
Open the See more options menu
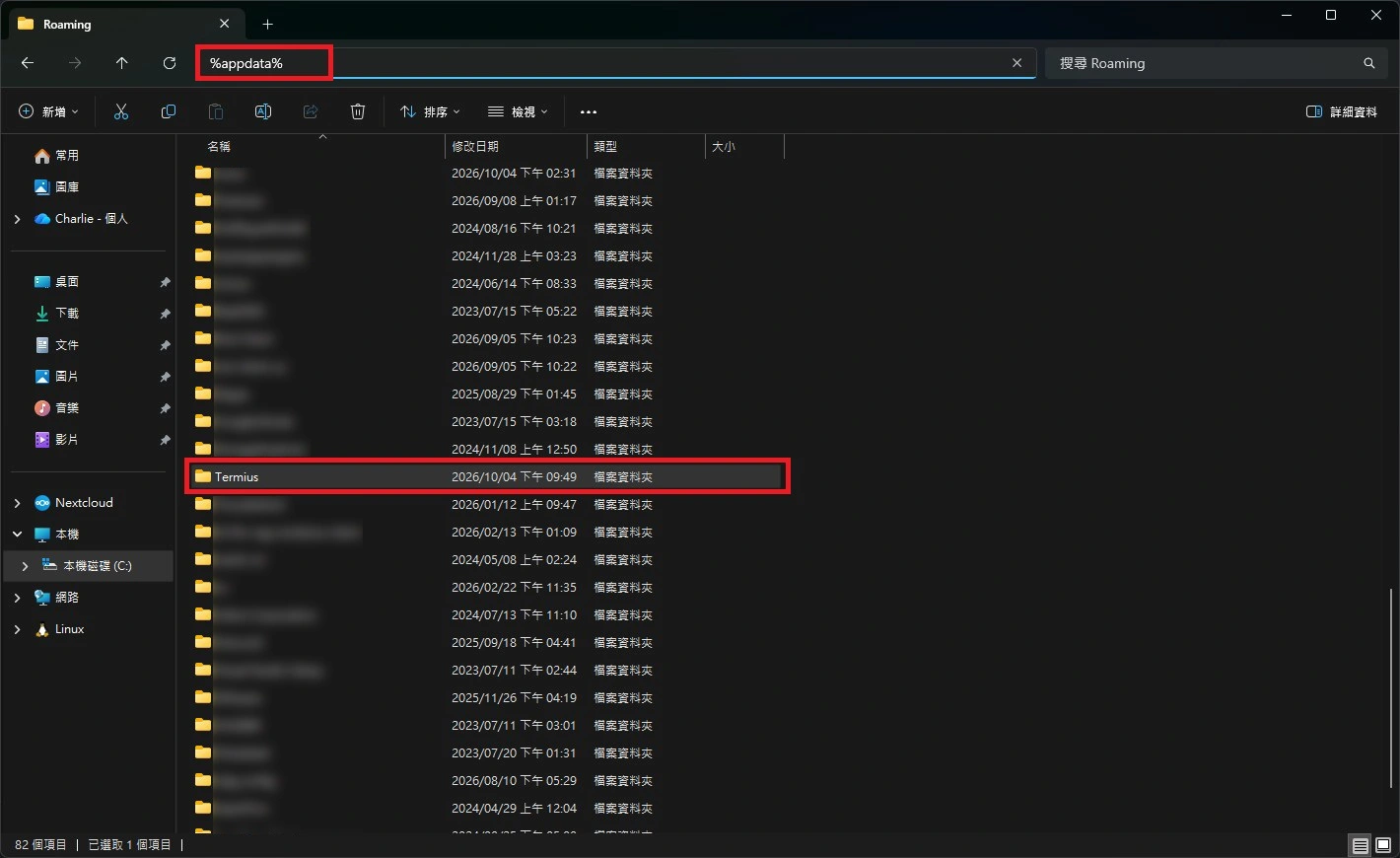click(x=589, y=112)
